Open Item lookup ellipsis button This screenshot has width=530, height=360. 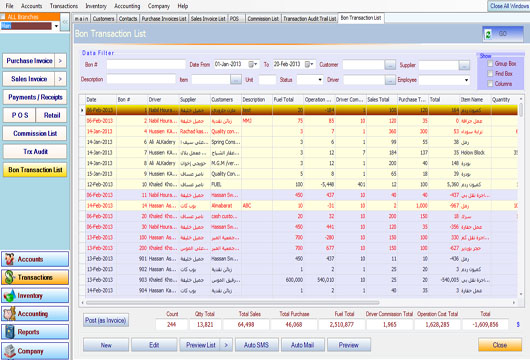[236, 80]
